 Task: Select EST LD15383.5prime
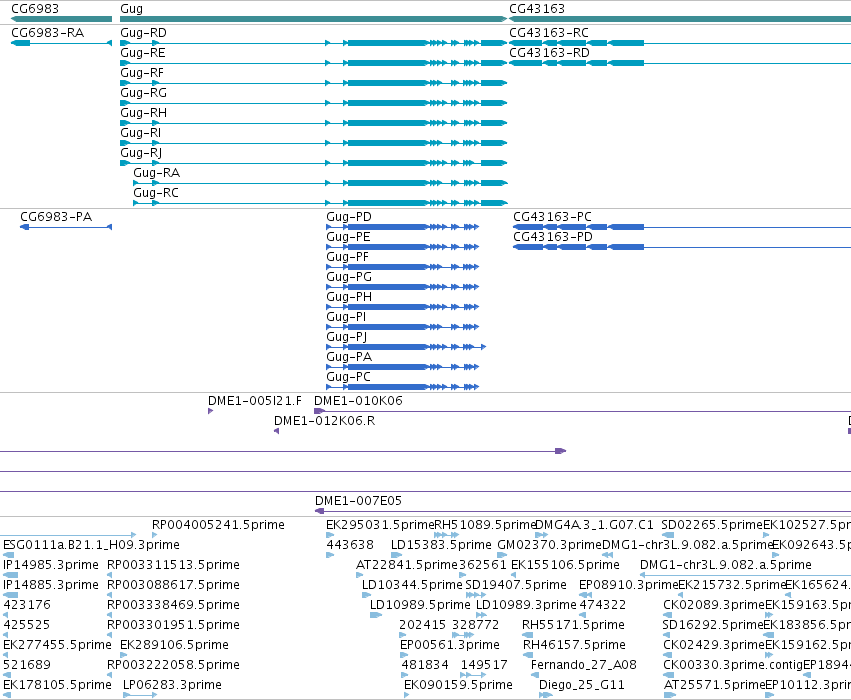pos(441,545)
